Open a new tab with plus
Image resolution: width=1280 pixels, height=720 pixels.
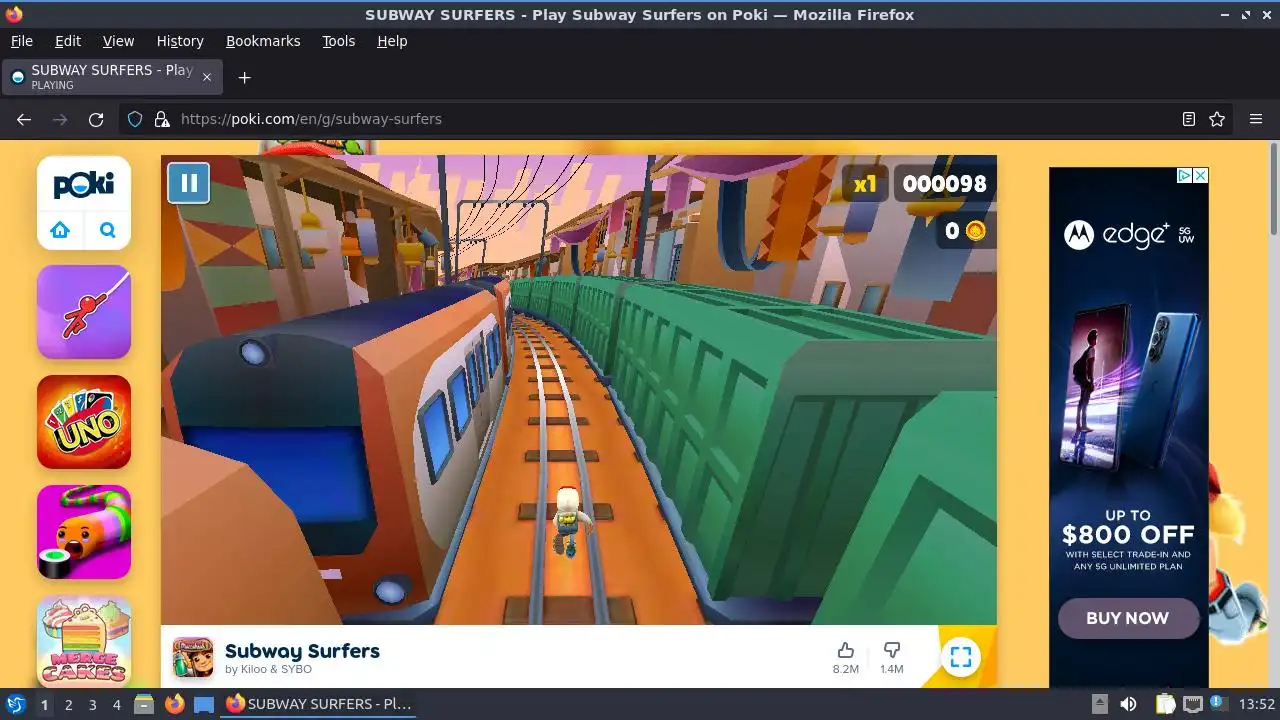tap(244, 77)
